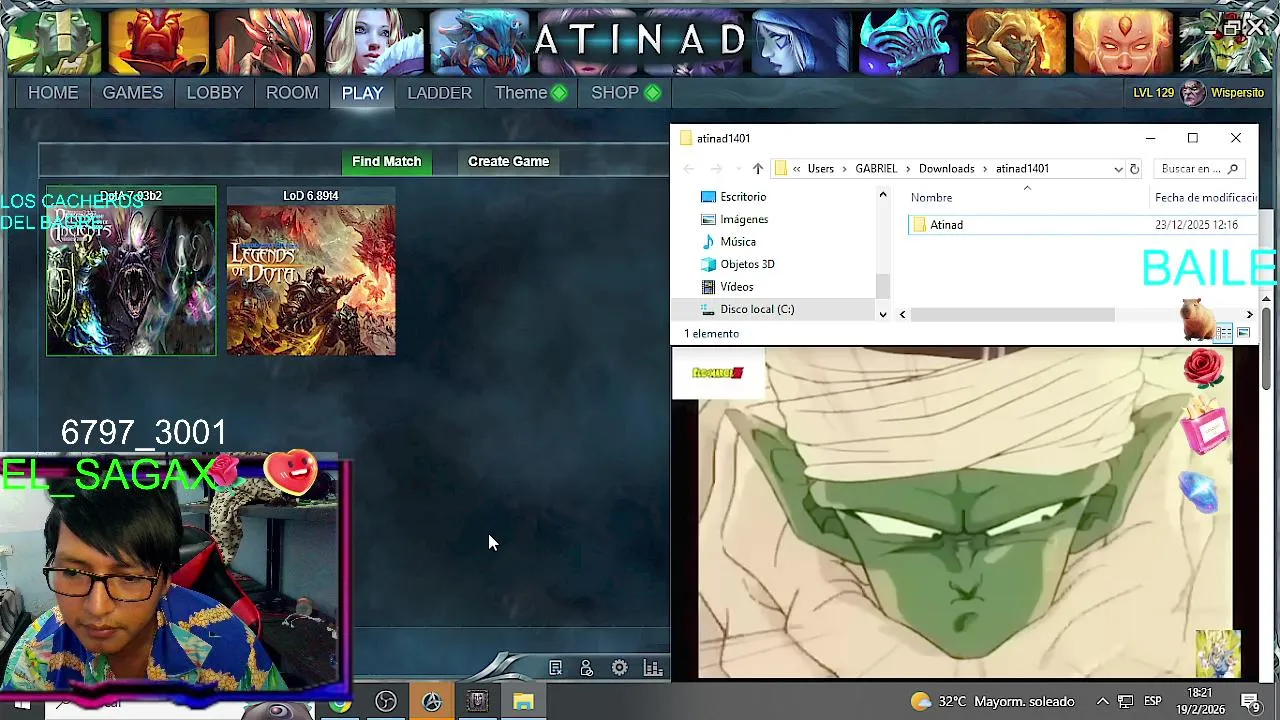Viewport: 1280px width, 720px height.
Task: Sort files by Nombre column header
Action: click(x=931, y=198)
